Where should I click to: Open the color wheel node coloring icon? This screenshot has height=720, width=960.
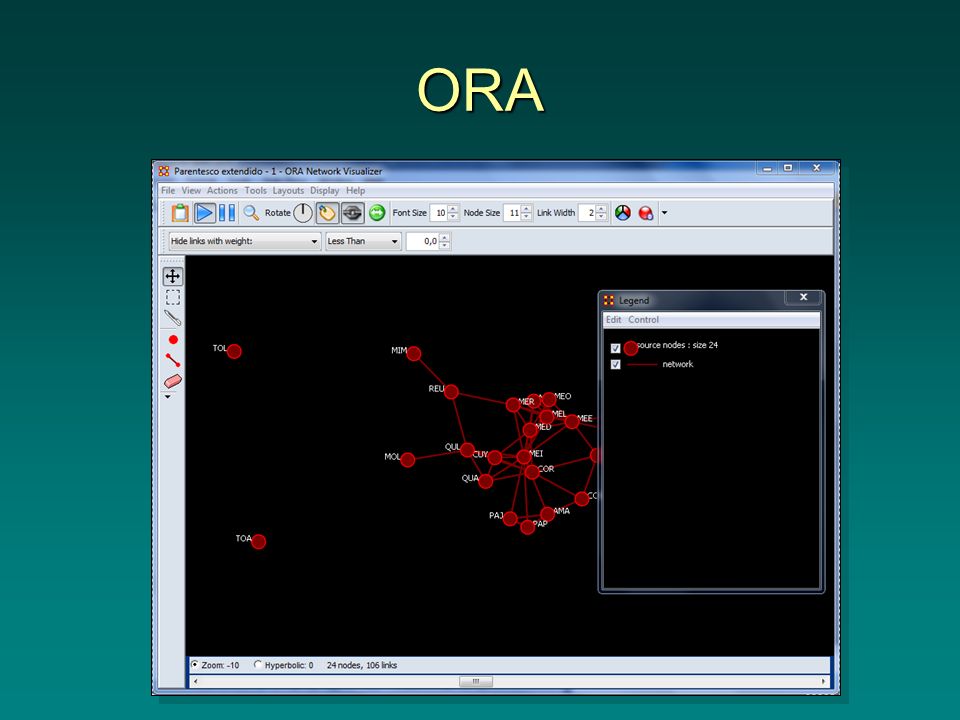pos(623,212)
